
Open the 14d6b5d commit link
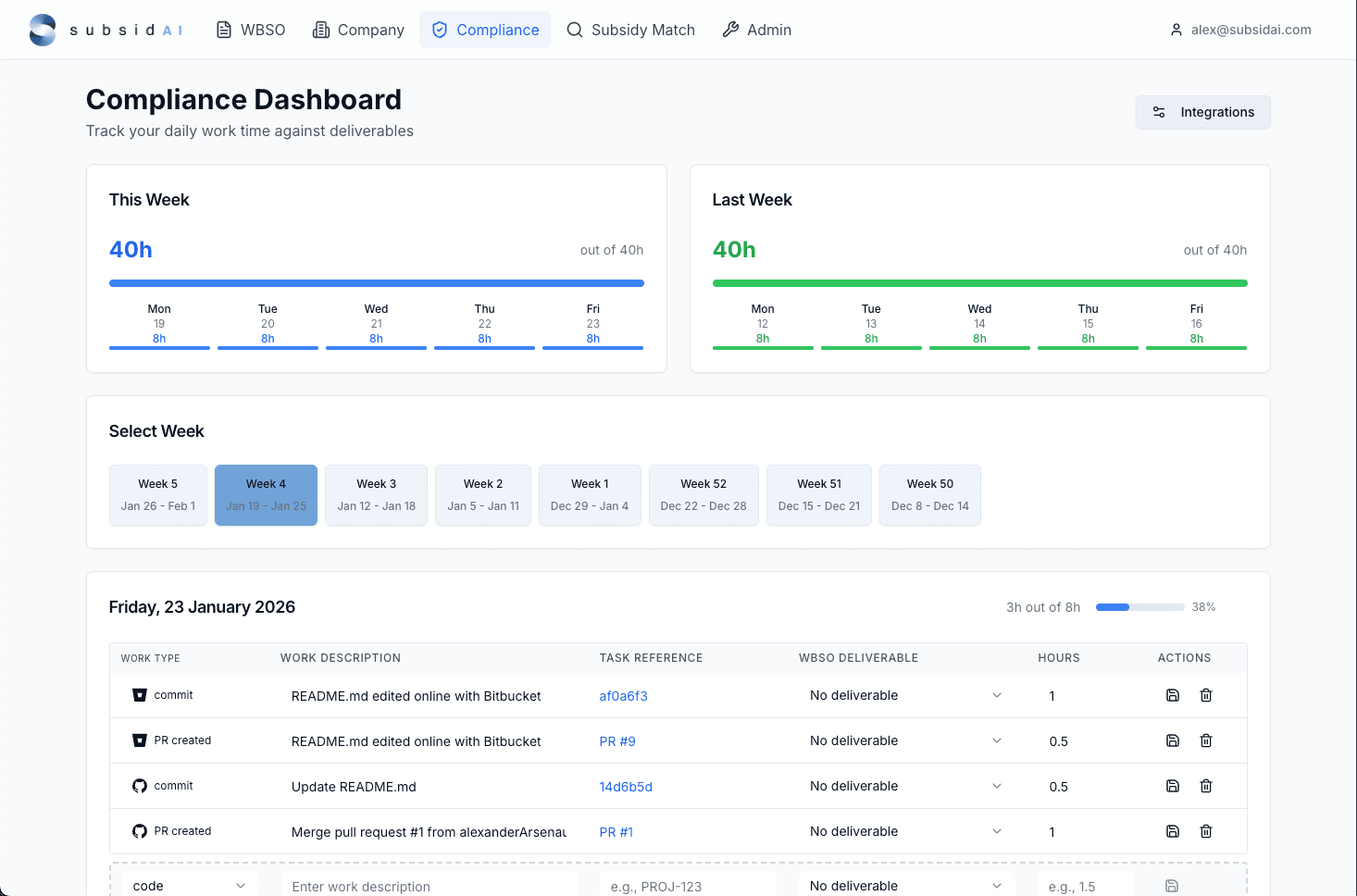[626, 787]
